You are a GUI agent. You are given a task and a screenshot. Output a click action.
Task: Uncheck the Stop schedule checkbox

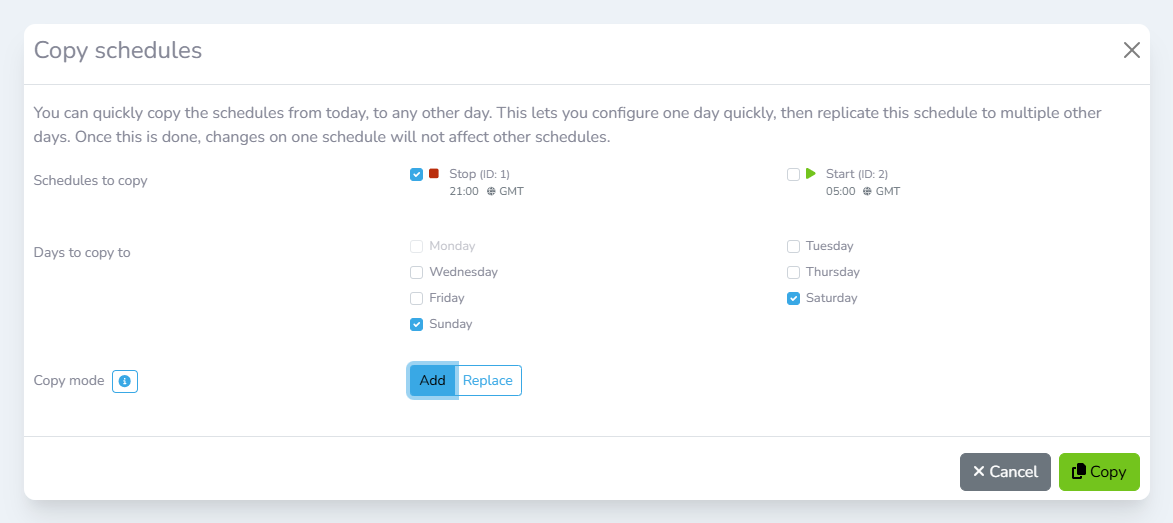(417, 174)
